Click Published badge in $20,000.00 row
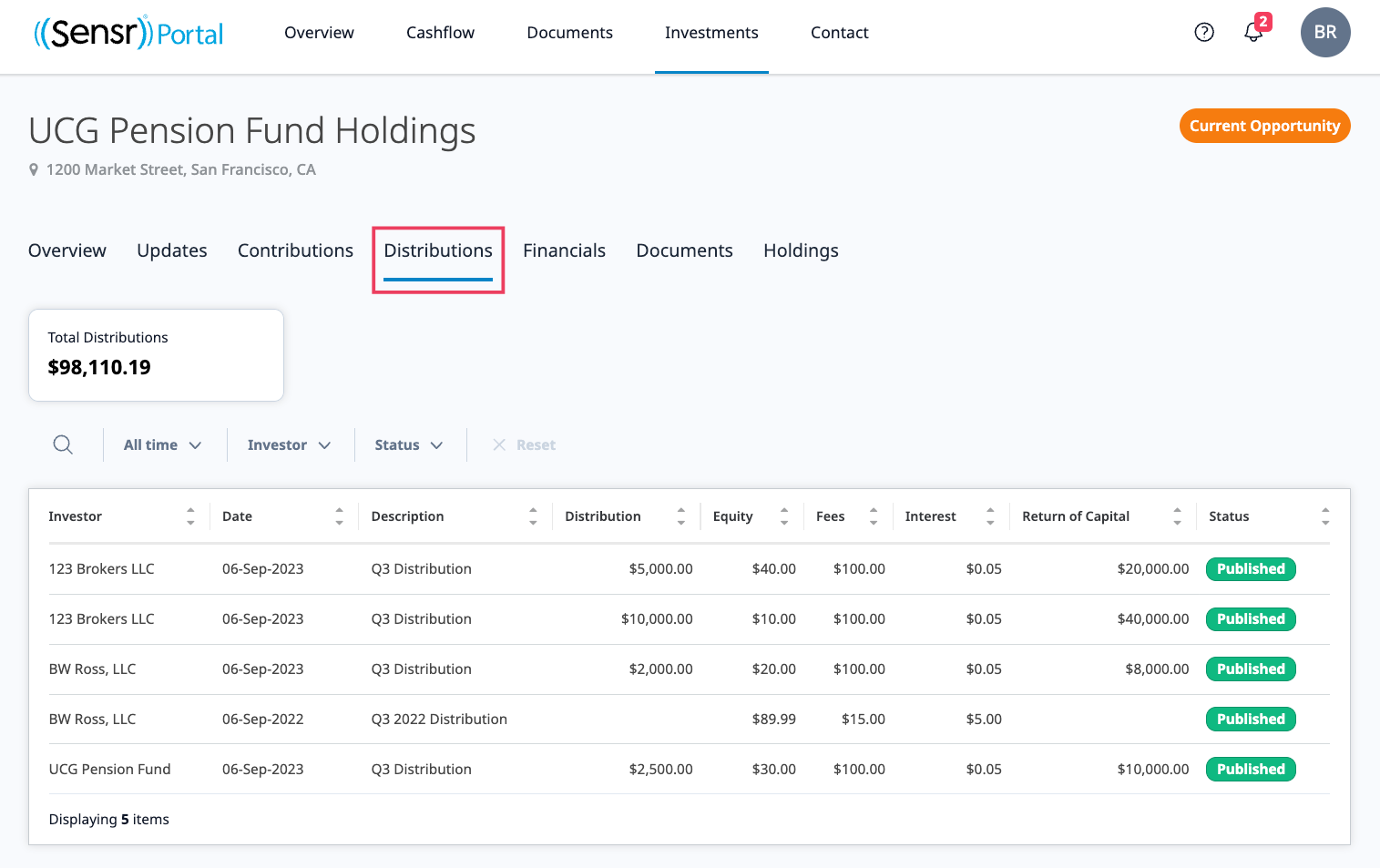 pos(1251,569)
